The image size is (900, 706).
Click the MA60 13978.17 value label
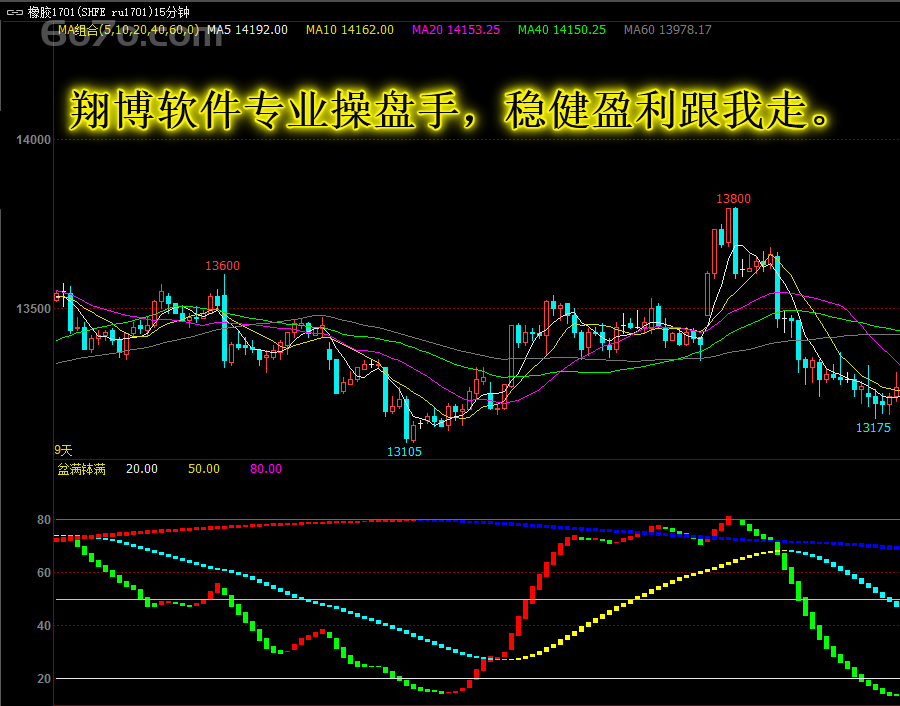click(668, 30)
